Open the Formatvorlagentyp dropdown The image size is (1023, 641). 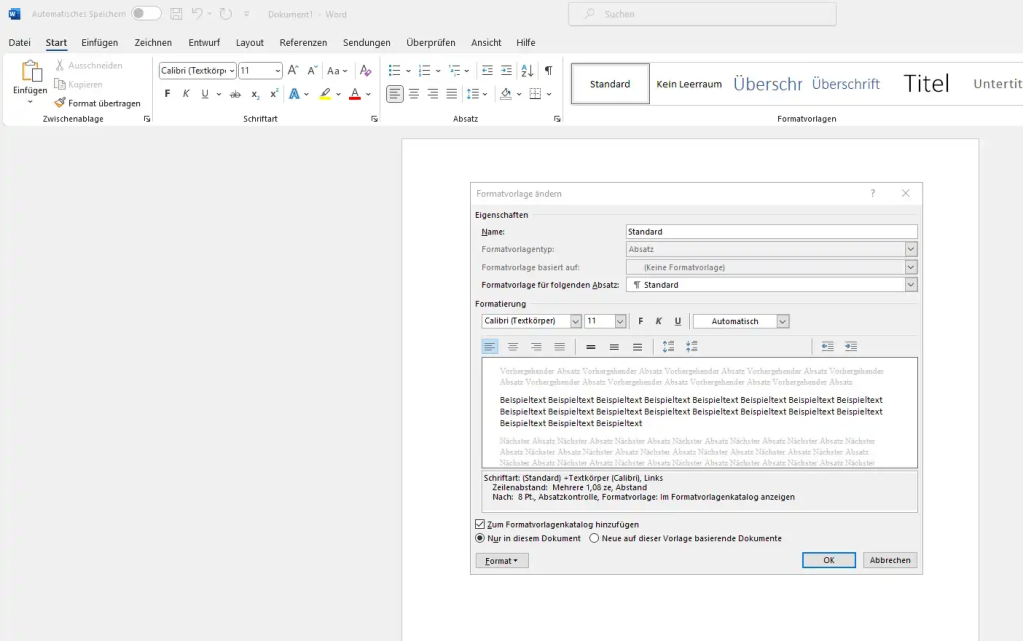click(910, 249)
